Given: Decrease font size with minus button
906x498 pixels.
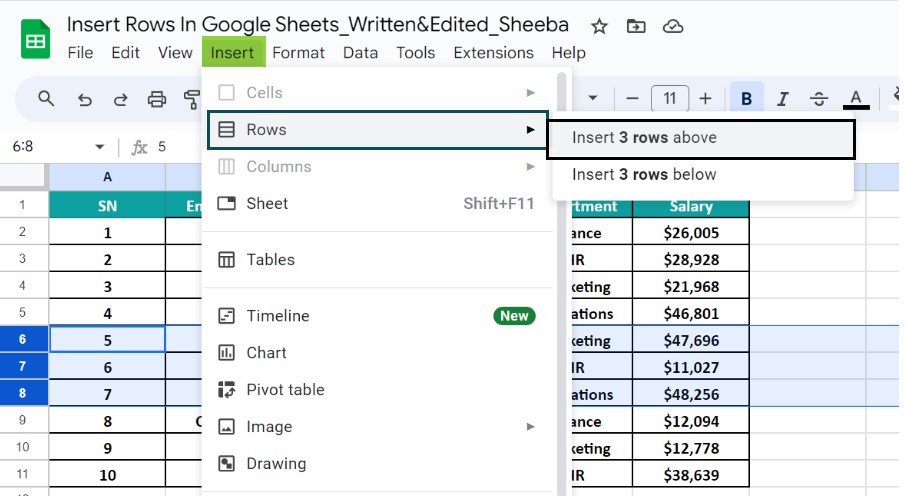Looking at the screenshot, I should pos(632,99).
